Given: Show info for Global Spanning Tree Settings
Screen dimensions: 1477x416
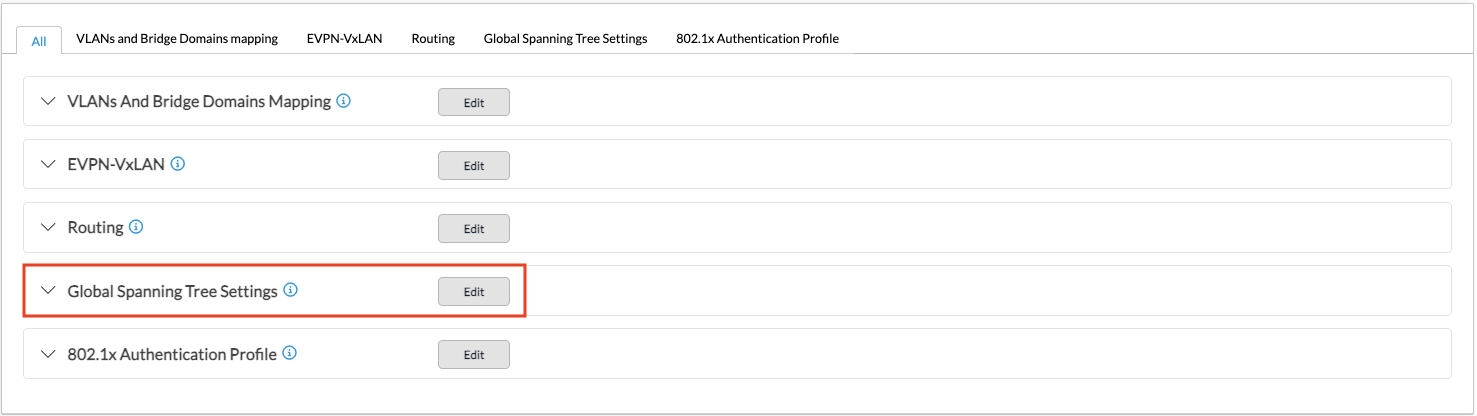Looking at the screenshot, I should click(291, 291).
